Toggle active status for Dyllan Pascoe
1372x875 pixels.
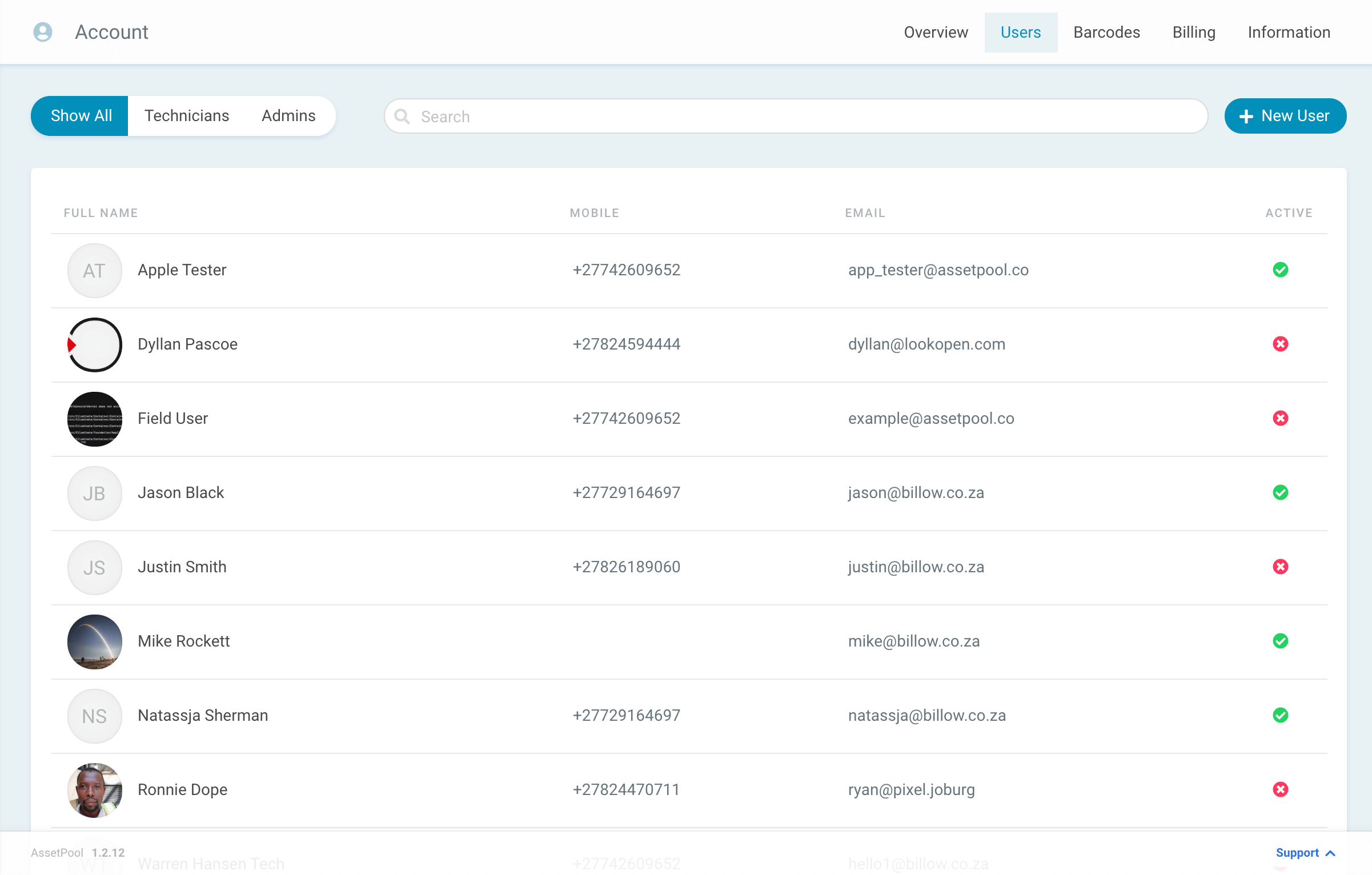[x=1281, y=344]
